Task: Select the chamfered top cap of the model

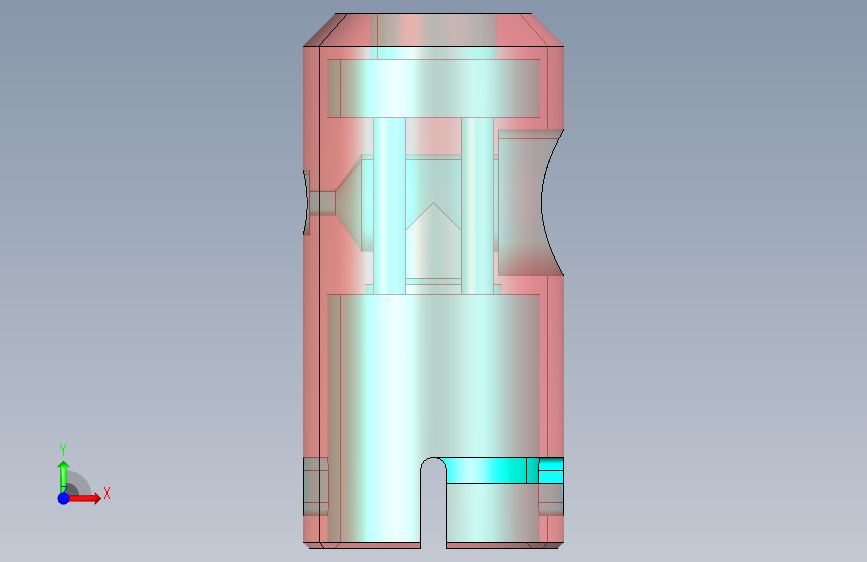Action: click(x=434, y=29)
